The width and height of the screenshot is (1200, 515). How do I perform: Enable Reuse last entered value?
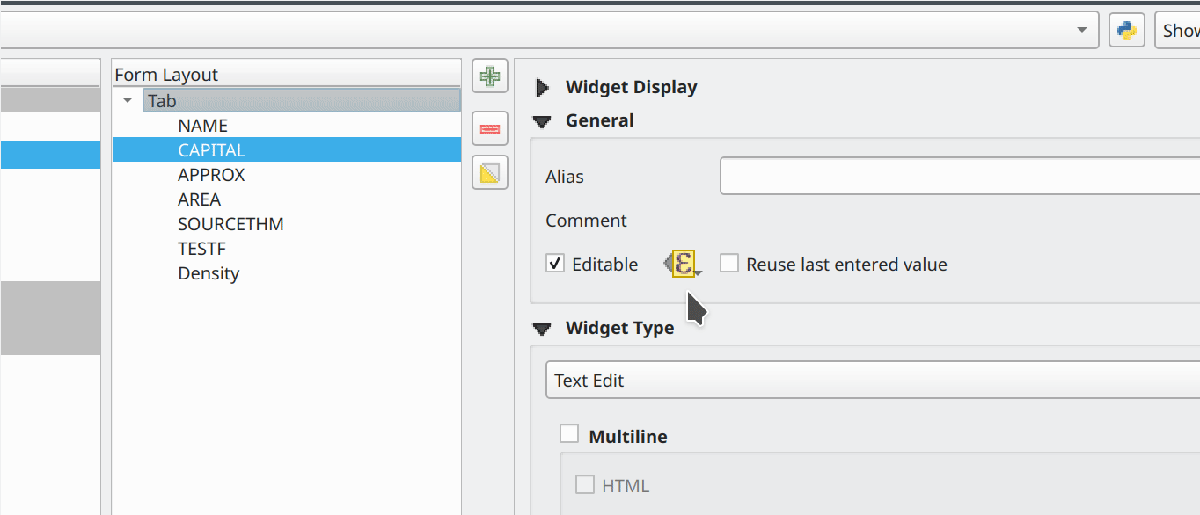pyautogui.click(x=729, y=264)
